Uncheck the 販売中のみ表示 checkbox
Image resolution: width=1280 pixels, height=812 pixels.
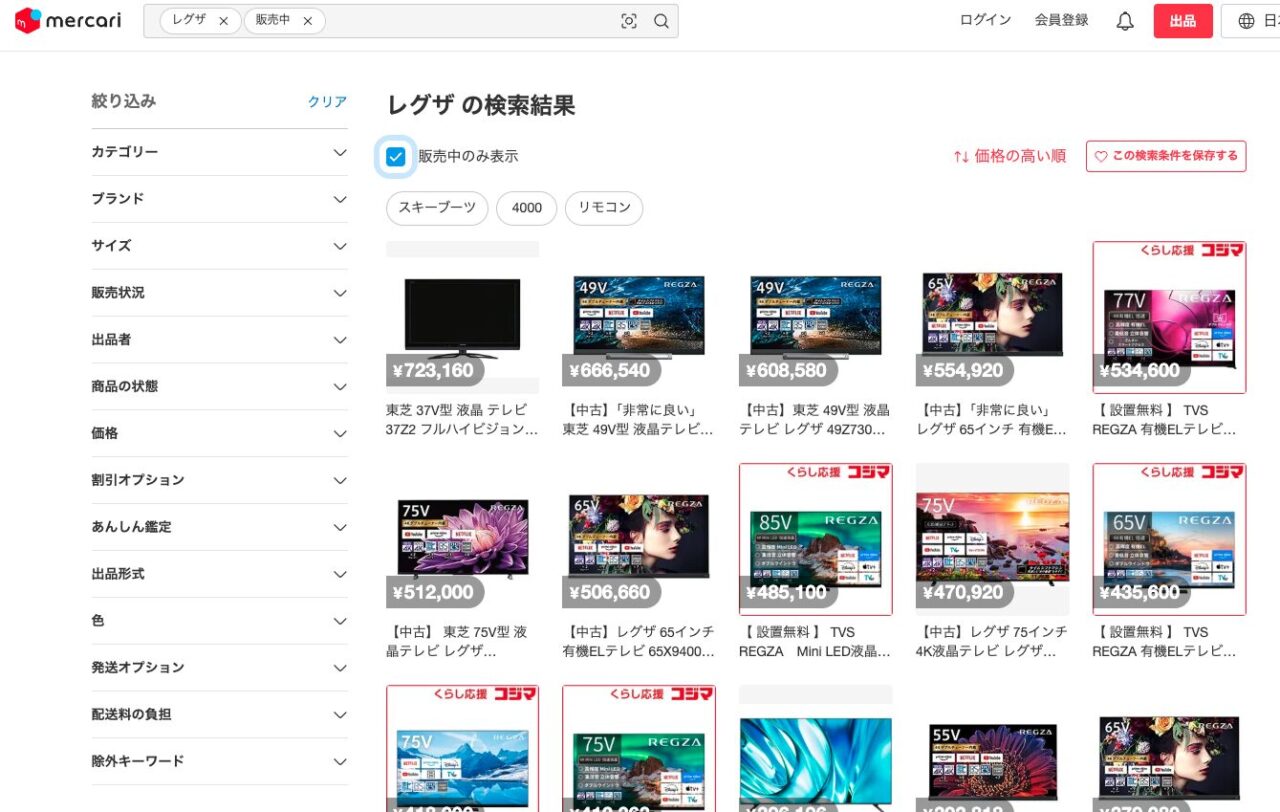(396, 157)
